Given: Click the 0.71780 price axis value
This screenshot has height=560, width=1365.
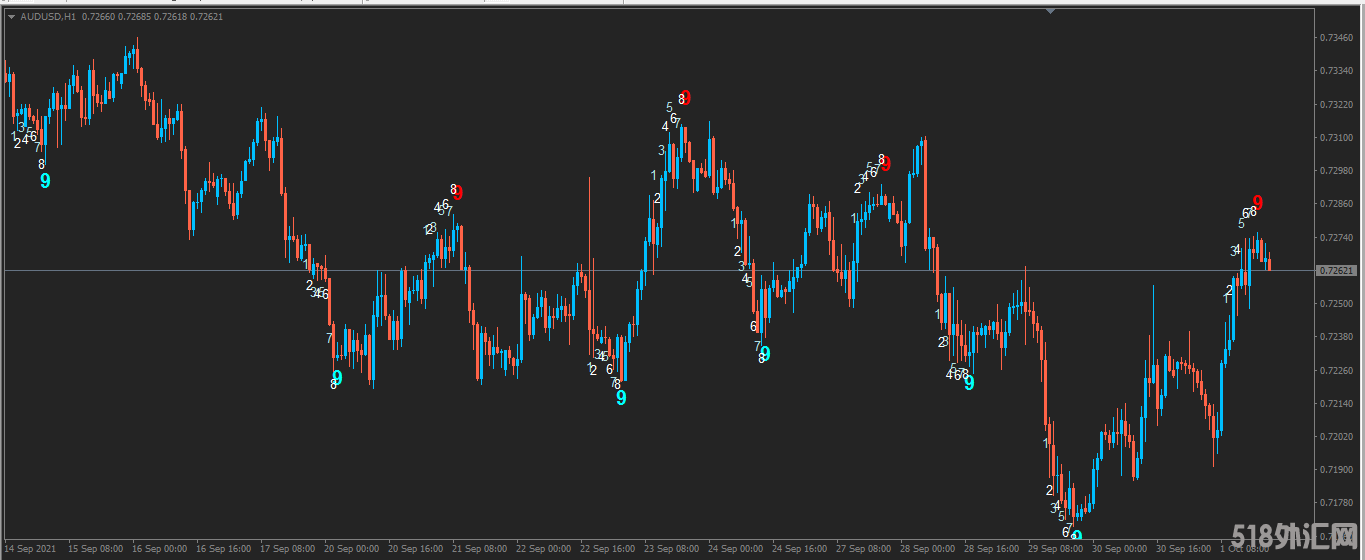Looking at the screenshot, I should [1334, 503].
